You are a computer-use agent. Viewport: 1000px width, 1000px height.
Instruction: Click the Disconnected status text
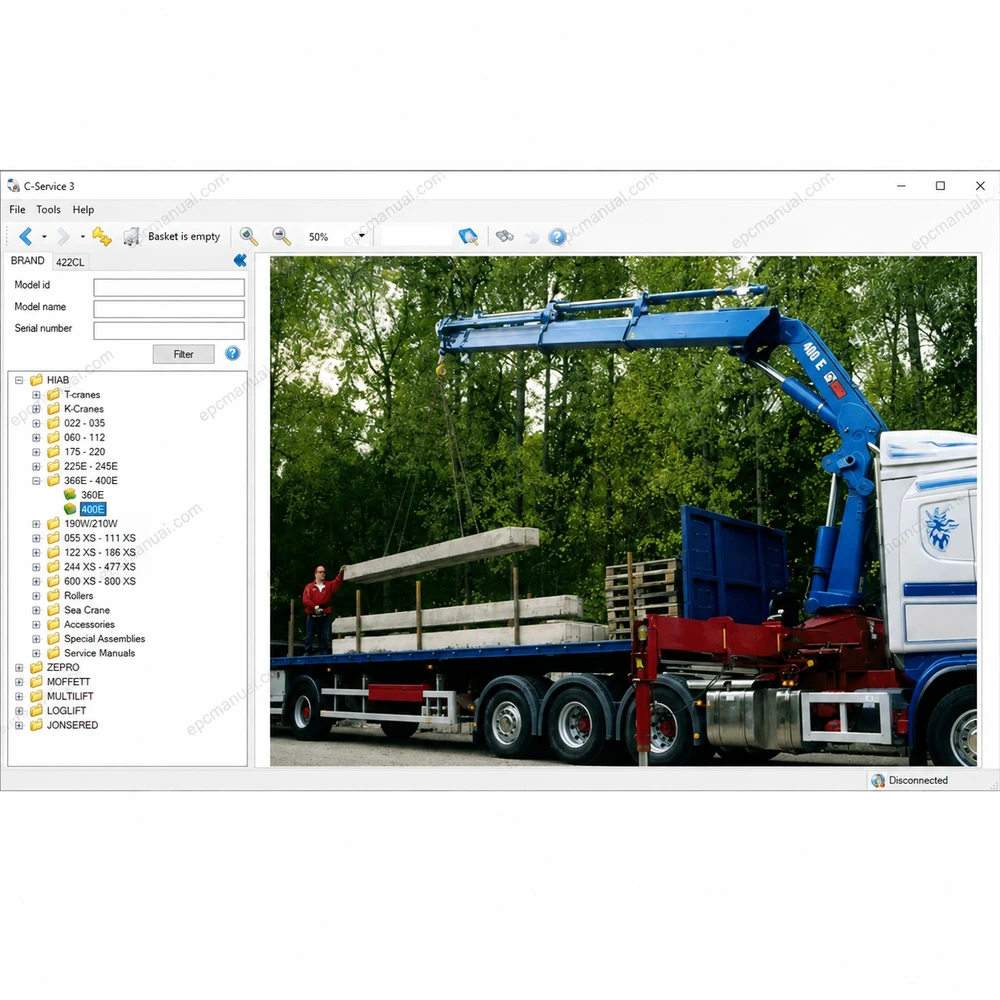coord(918,780)
